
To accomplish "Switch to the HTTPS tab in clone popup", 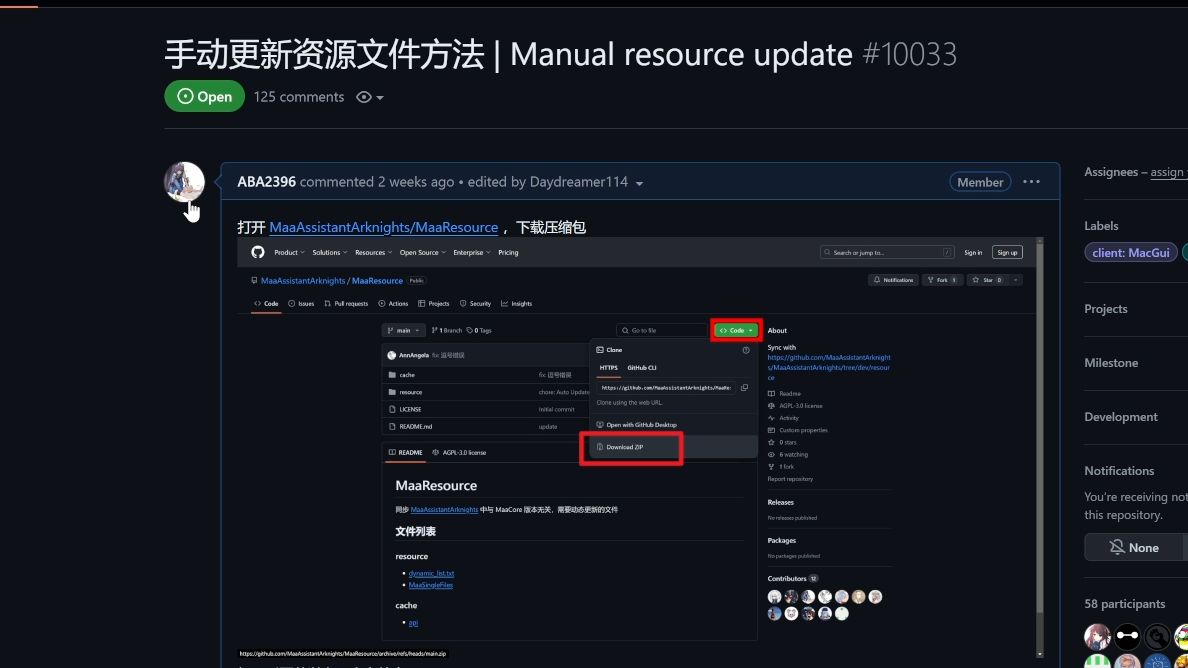I will coord(610,367).
